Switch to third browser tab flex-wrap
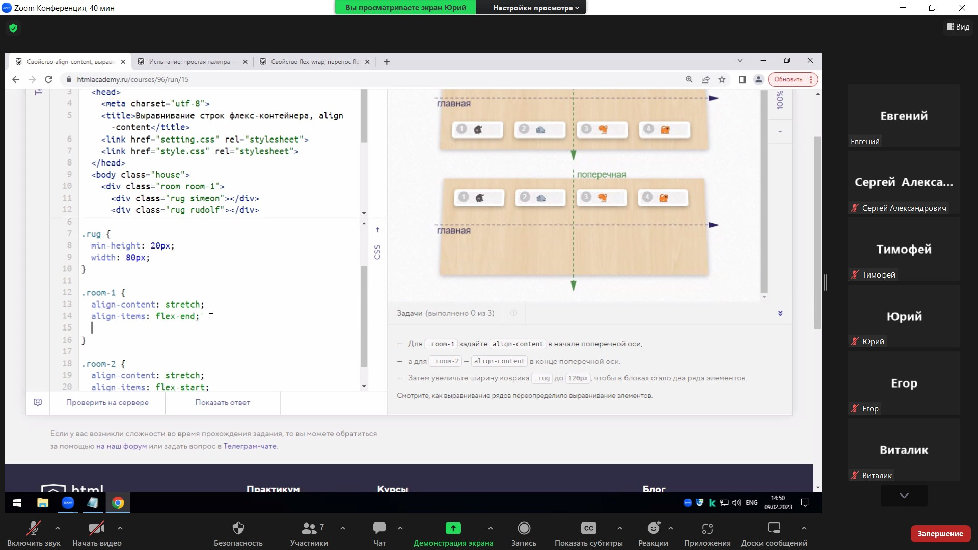 tap(314, 62)
